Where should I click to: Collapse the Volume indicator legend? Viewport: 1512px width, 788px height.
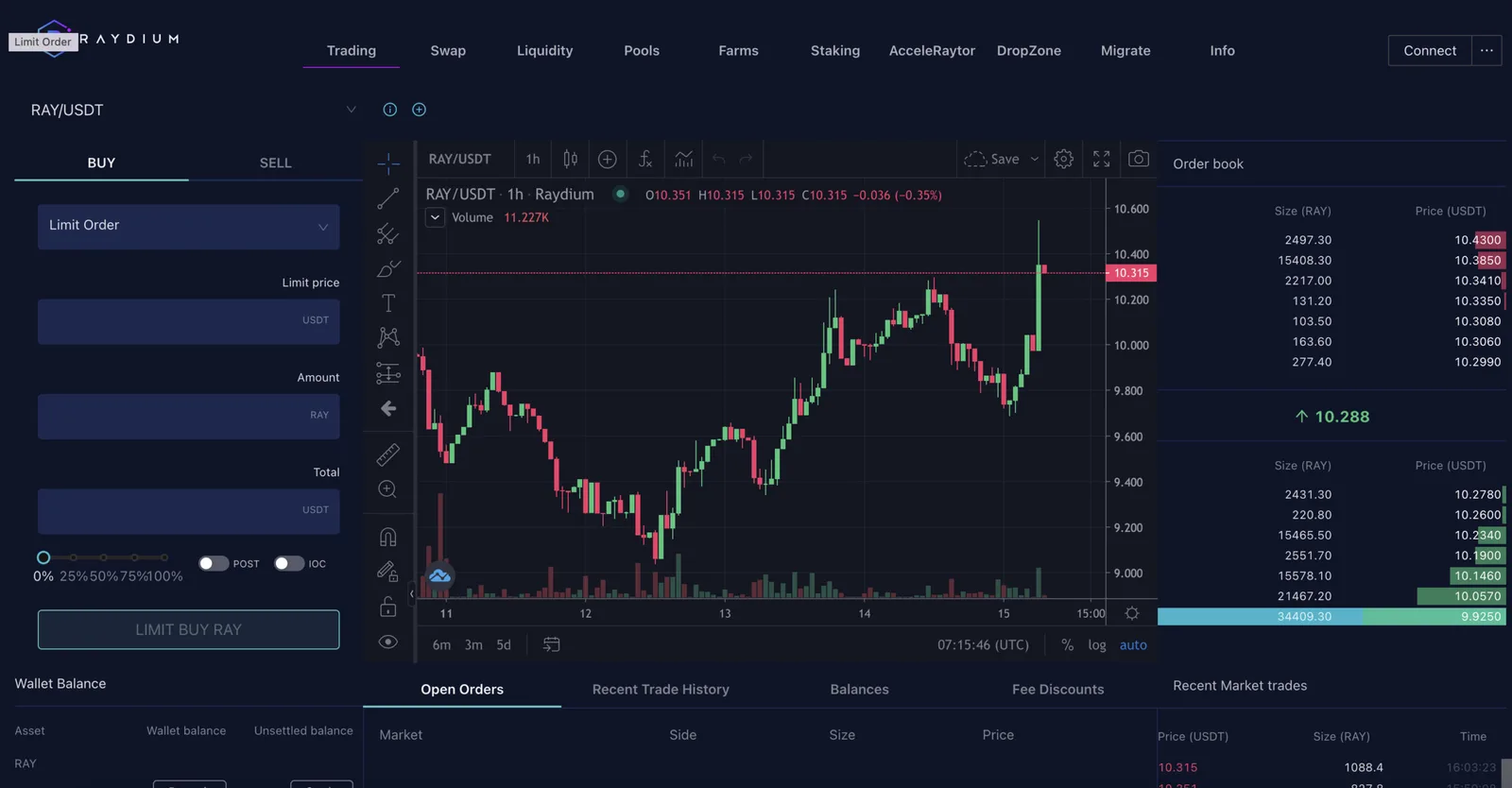tap(435, 217)
